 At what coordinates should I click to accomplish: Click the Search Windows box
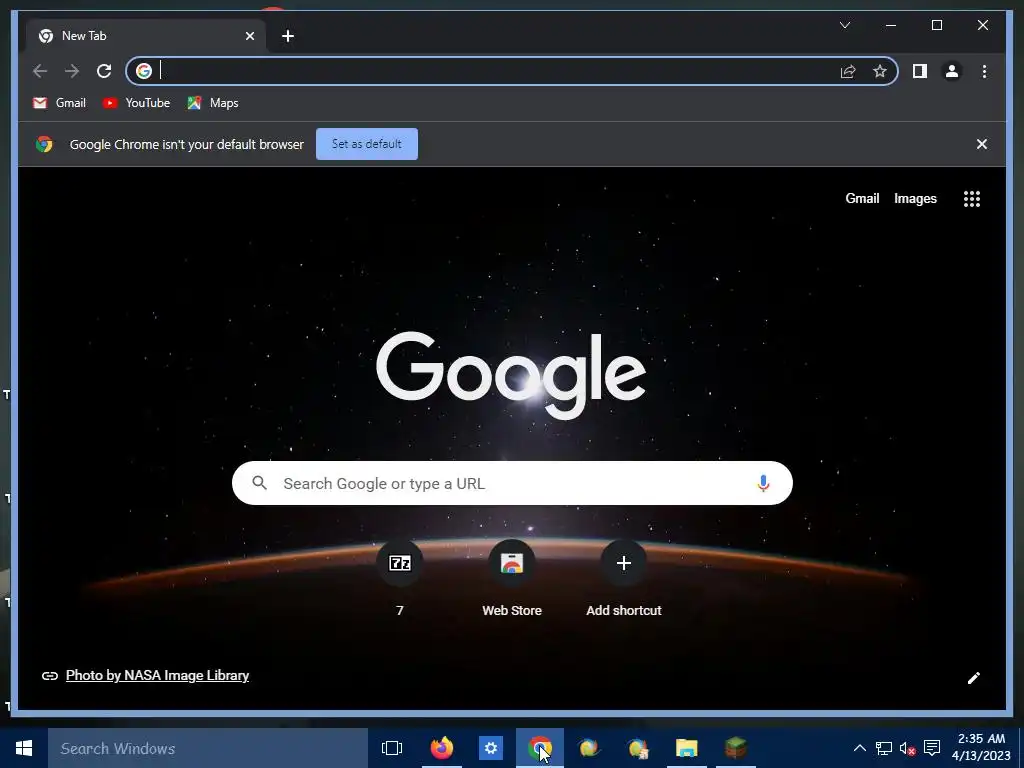(208, 748)
